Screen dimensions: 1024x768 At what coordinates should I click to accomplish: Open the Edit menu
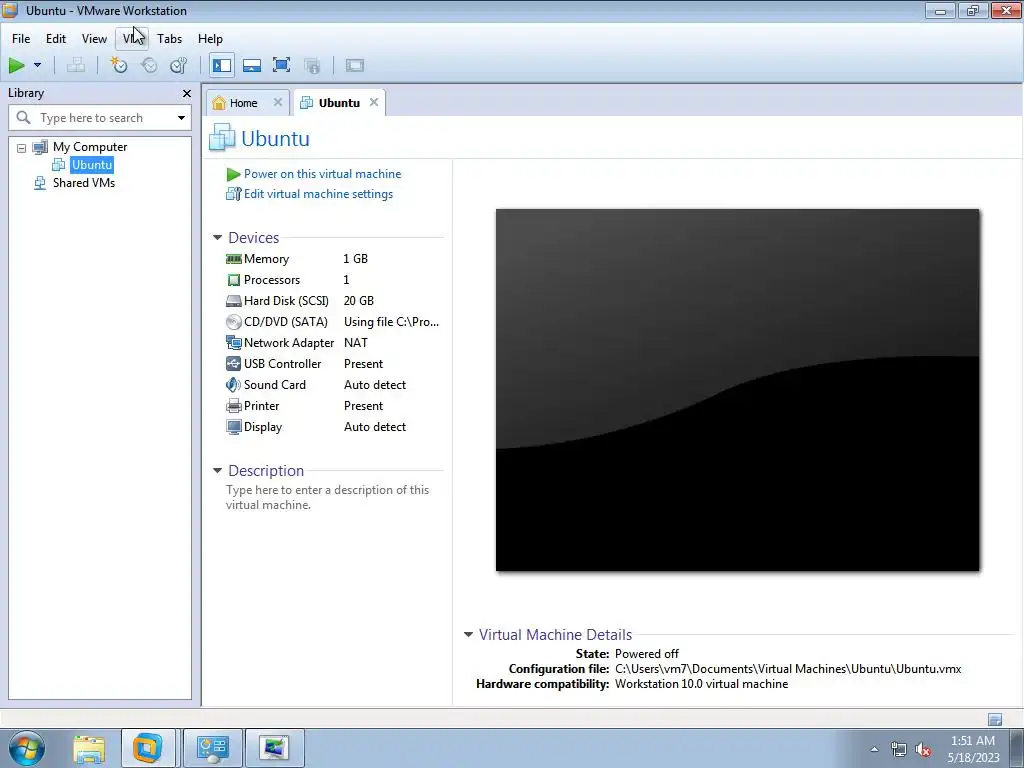click(56, 39)
